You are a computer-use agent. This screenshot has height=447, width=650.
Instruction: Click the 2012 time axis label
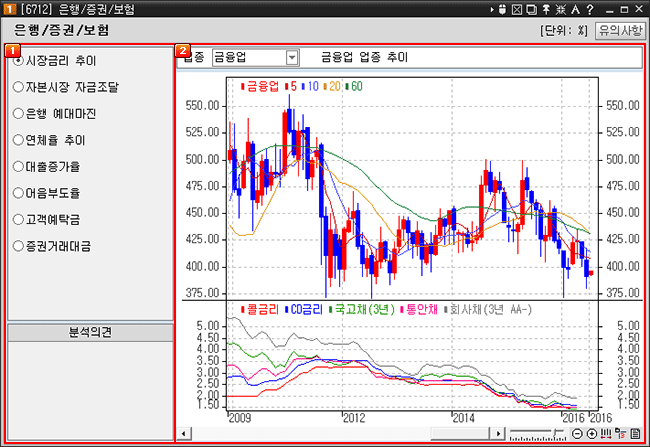354,418
